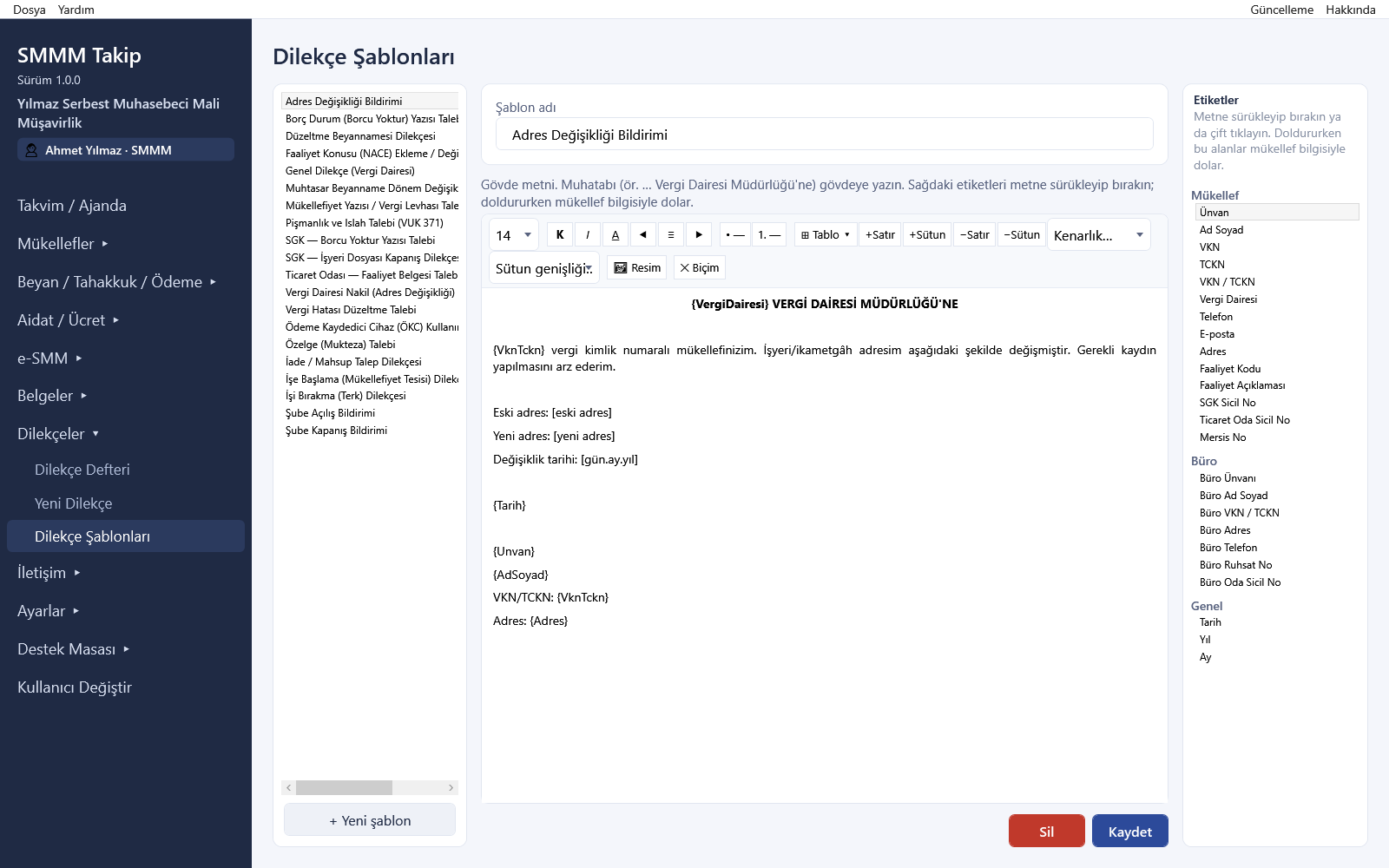
Task: Open the Tablo dropdown
Action: [x=826, y=234]
